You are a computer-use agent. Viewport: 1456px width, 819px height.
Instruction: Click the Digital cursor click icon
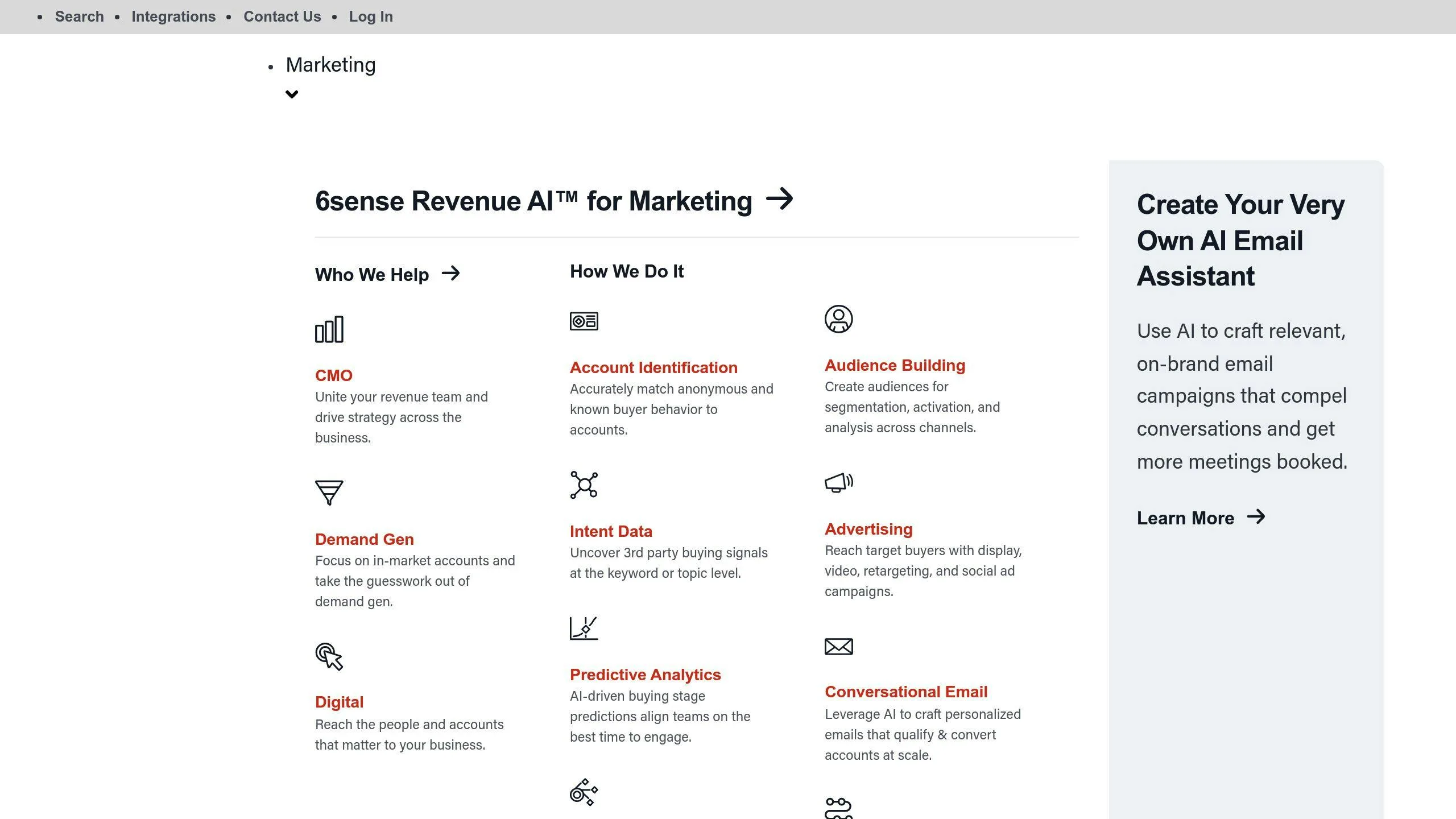pos(329,656)
